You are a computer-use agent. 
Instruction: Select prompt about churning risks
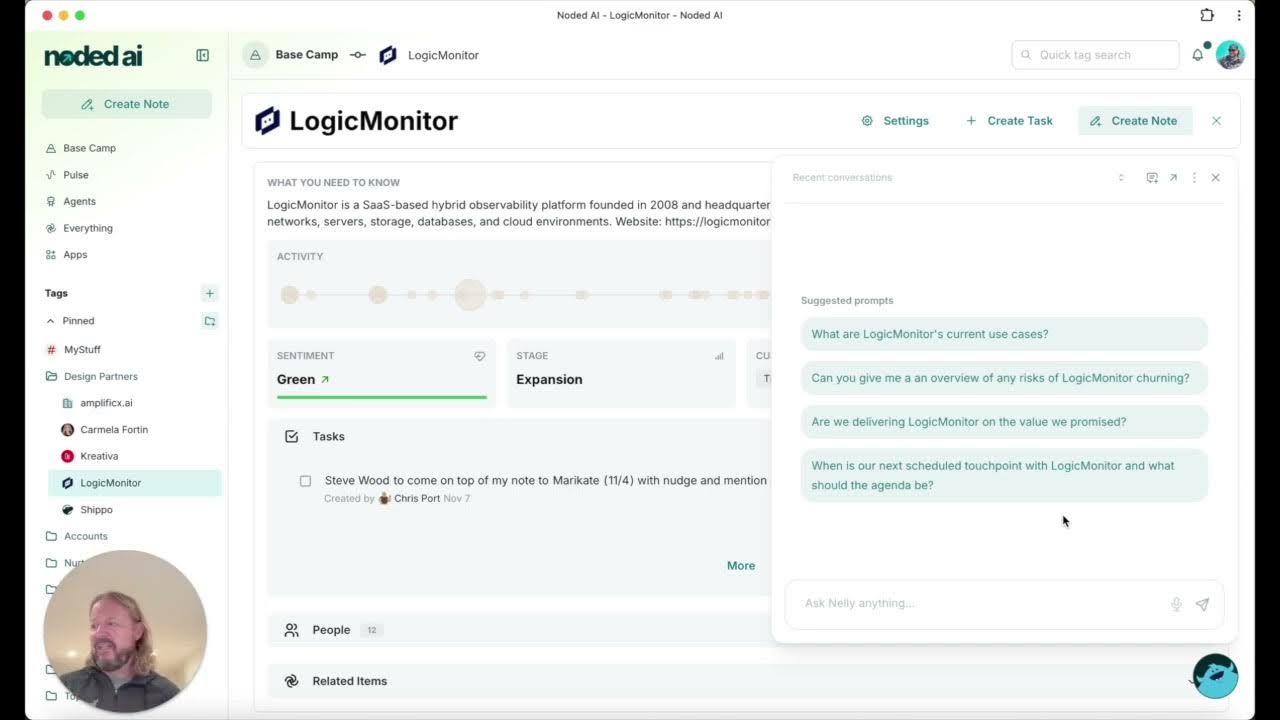[1004, 378]
